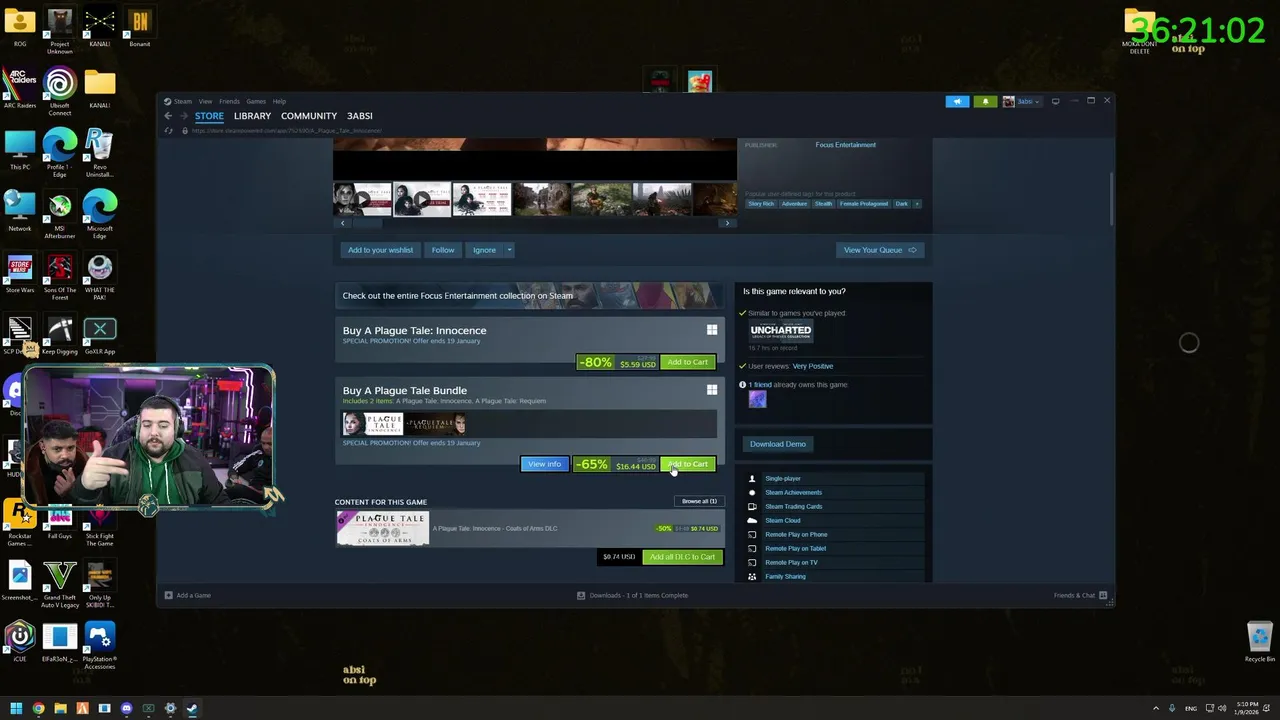
Task: Click the store URL address field
Action: click(286, 131)
